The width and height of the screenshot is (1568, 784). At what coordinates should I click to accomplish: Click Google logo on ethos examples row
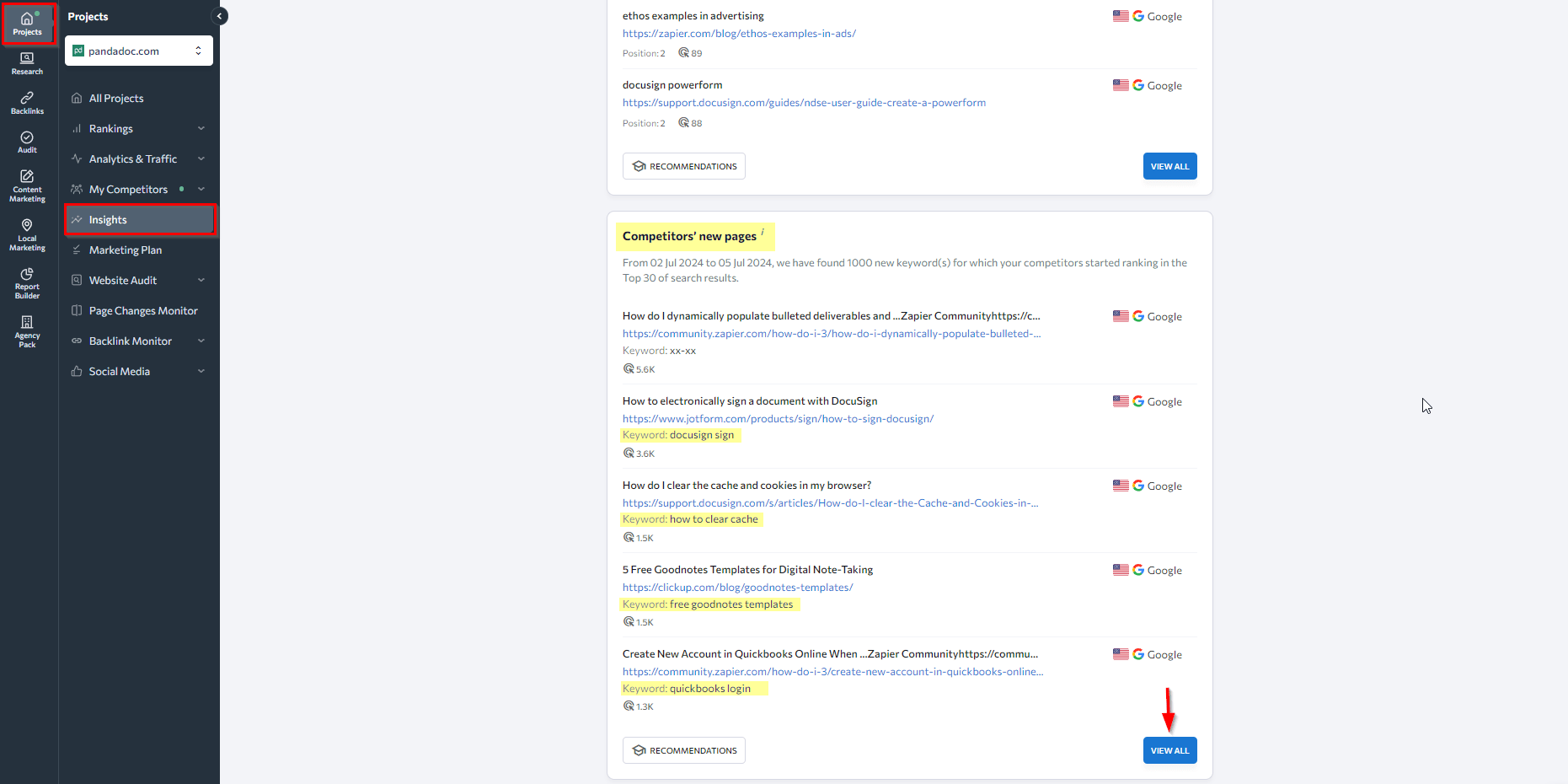pyautogui.click(x=1138, y=16)
